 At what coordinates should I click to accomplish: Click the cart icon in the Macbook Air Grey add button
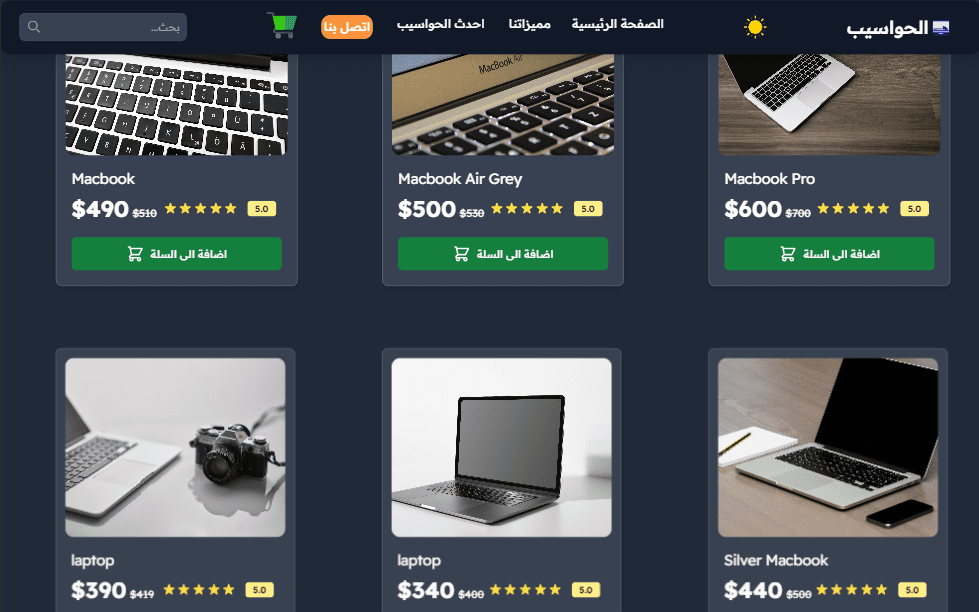pyautogui.click(x=461, y=254)
